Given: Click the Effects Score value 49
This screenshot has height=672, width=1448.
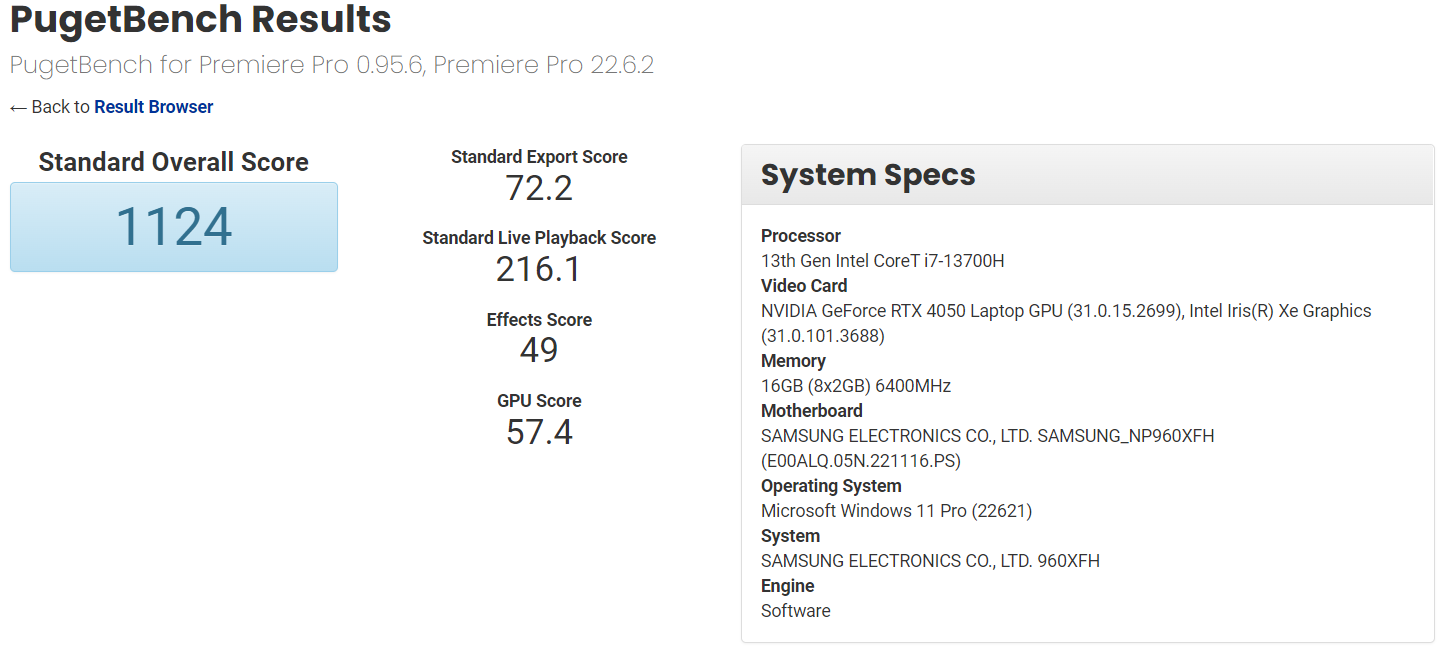Looking at the screenshot, I should point(539,350).
